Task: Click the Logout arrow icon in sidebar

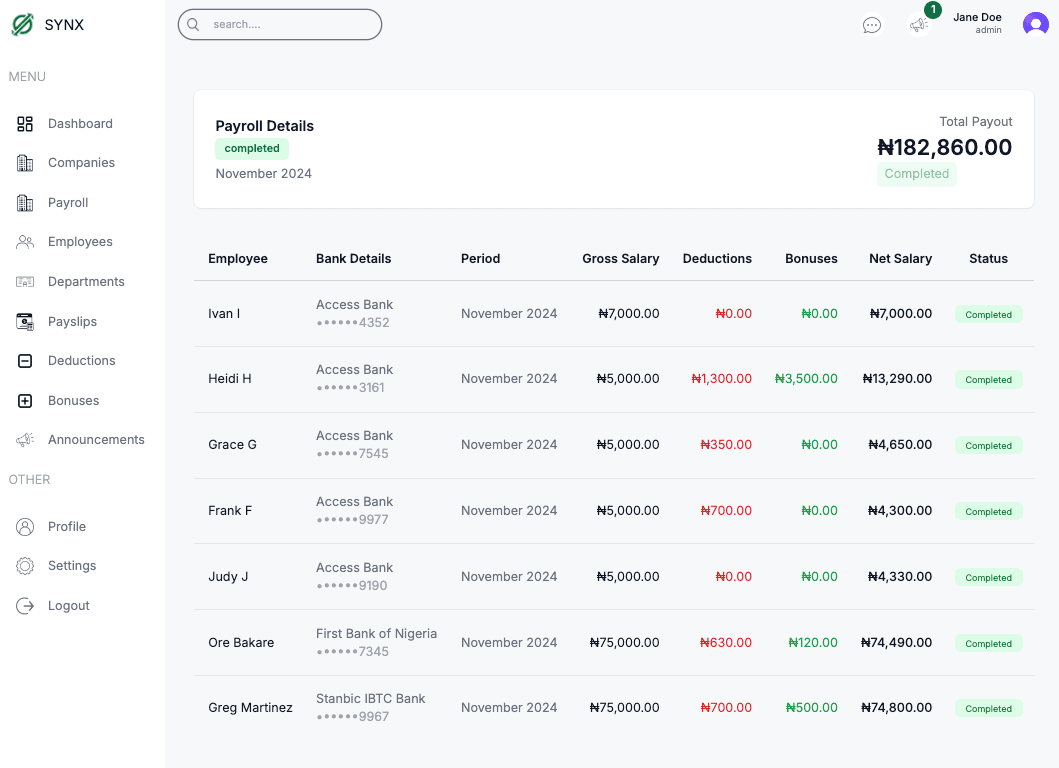Action: click(x=25, y=606)
